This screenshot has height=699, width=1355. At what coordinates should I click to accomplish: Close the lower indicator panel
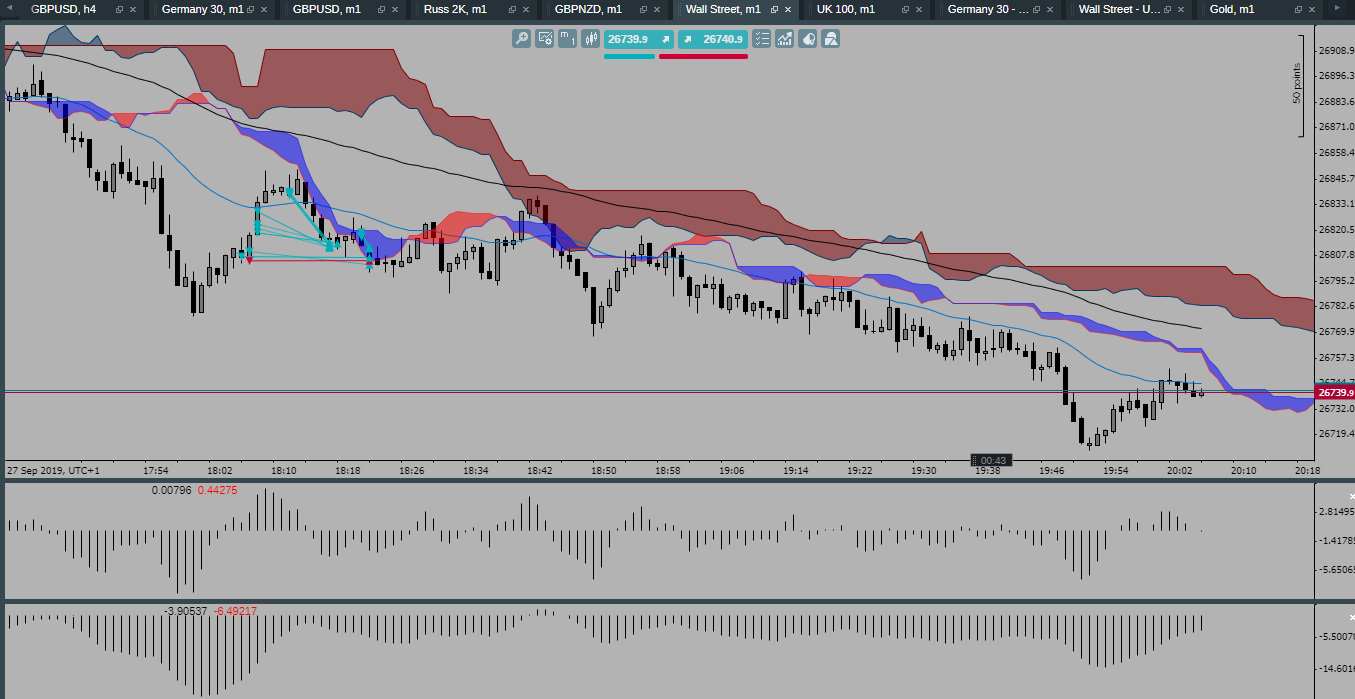point(1351,617)
